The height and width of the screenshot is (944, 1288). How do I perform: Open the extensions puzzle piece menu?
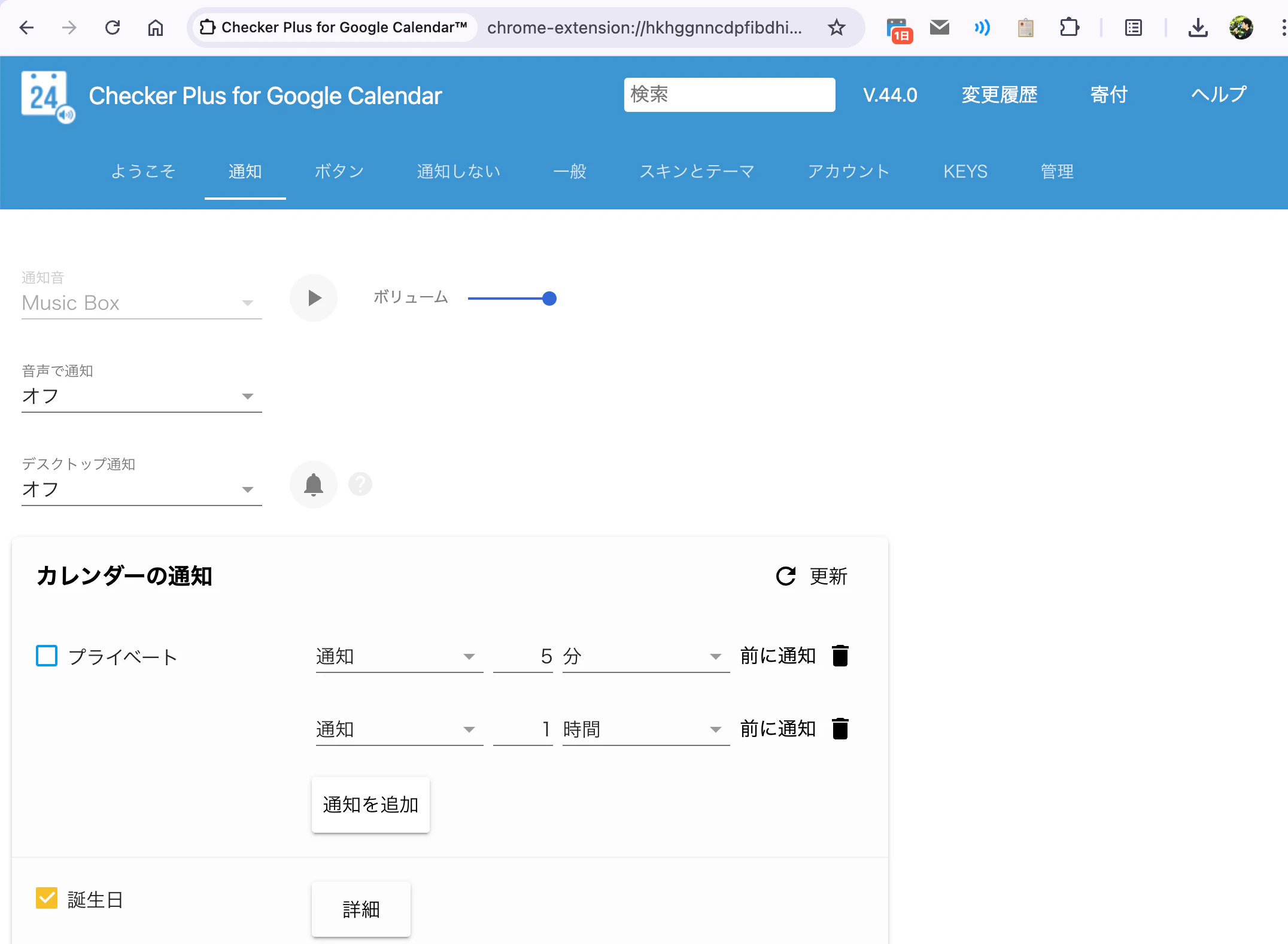(x=1069, y=28)
